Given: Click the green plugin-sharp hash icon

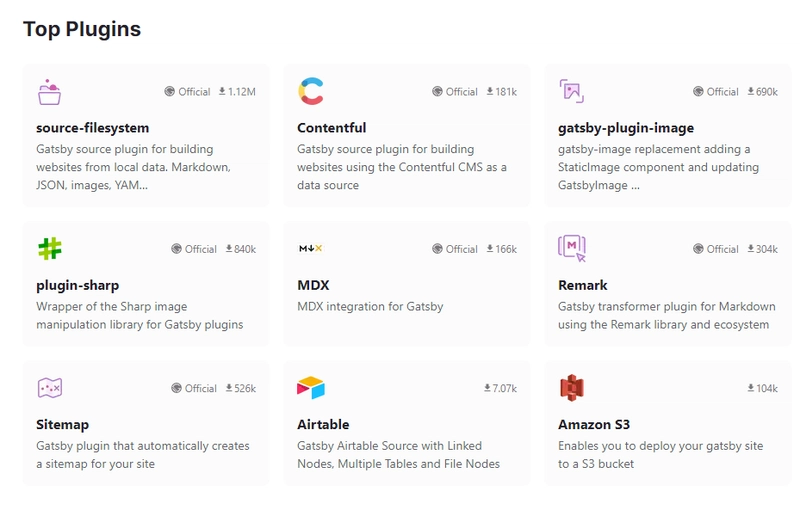Looking at the screenshot, I should 49,249.
